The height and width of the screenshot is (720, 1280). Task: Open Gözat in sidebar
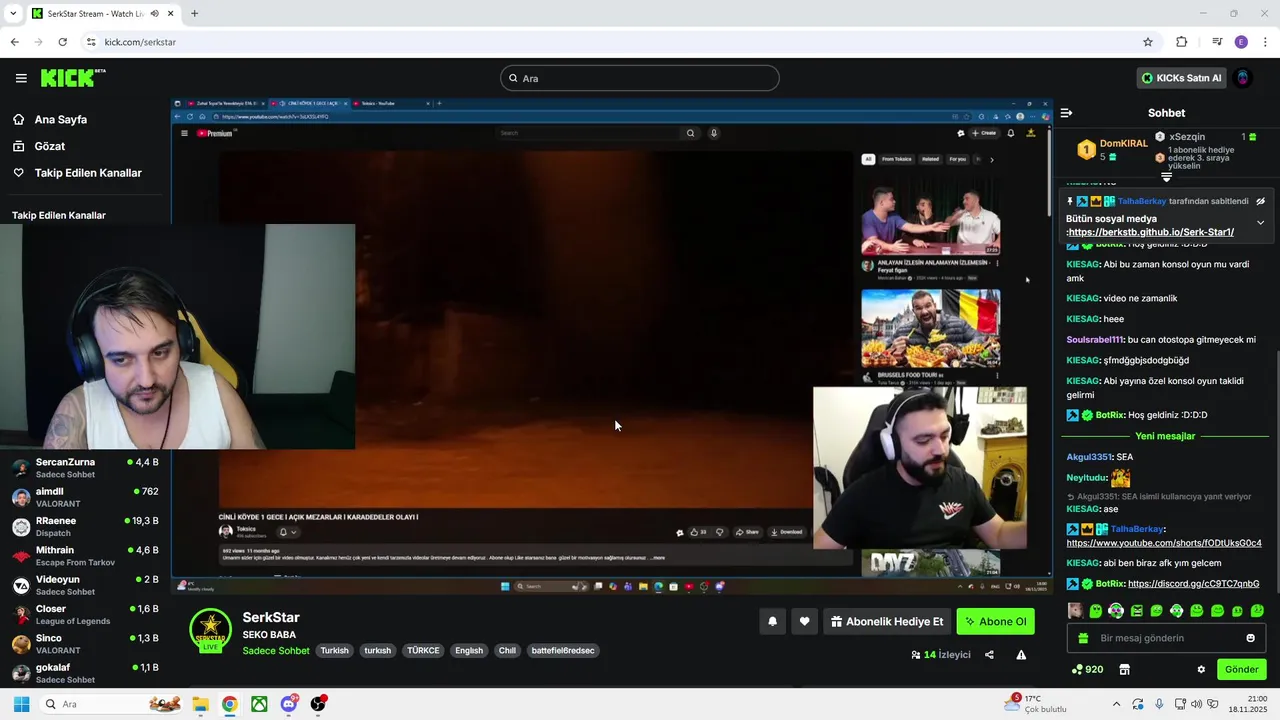[50, 146]
